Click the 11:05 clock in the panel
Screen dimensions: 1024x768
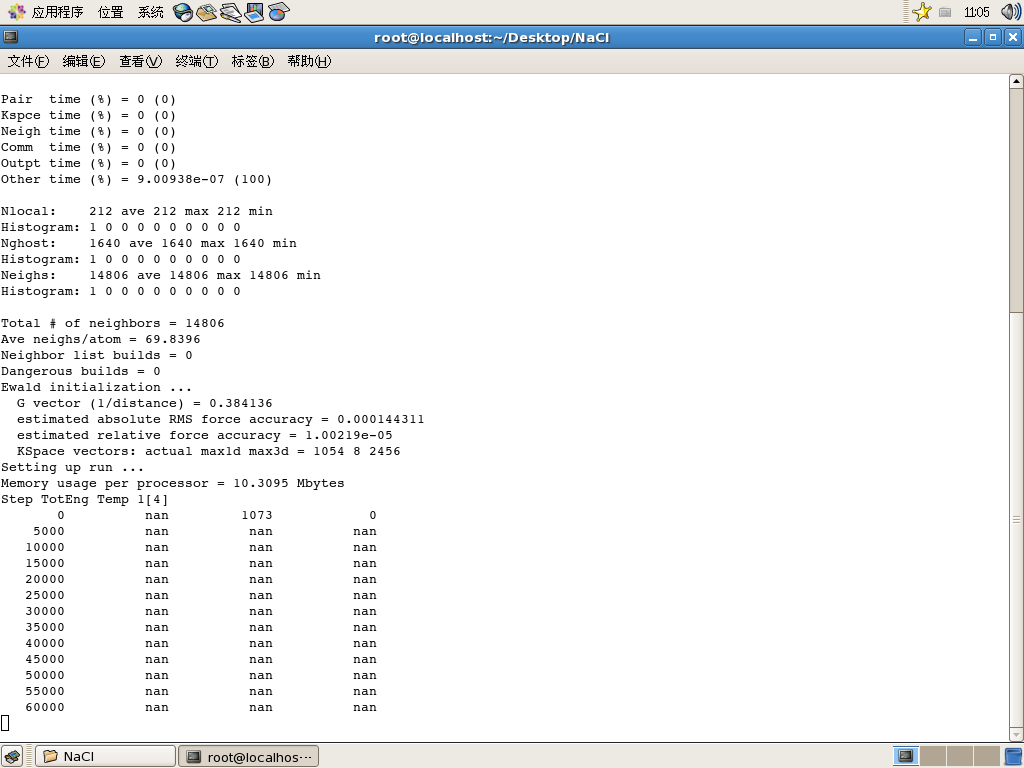point(976,12)
